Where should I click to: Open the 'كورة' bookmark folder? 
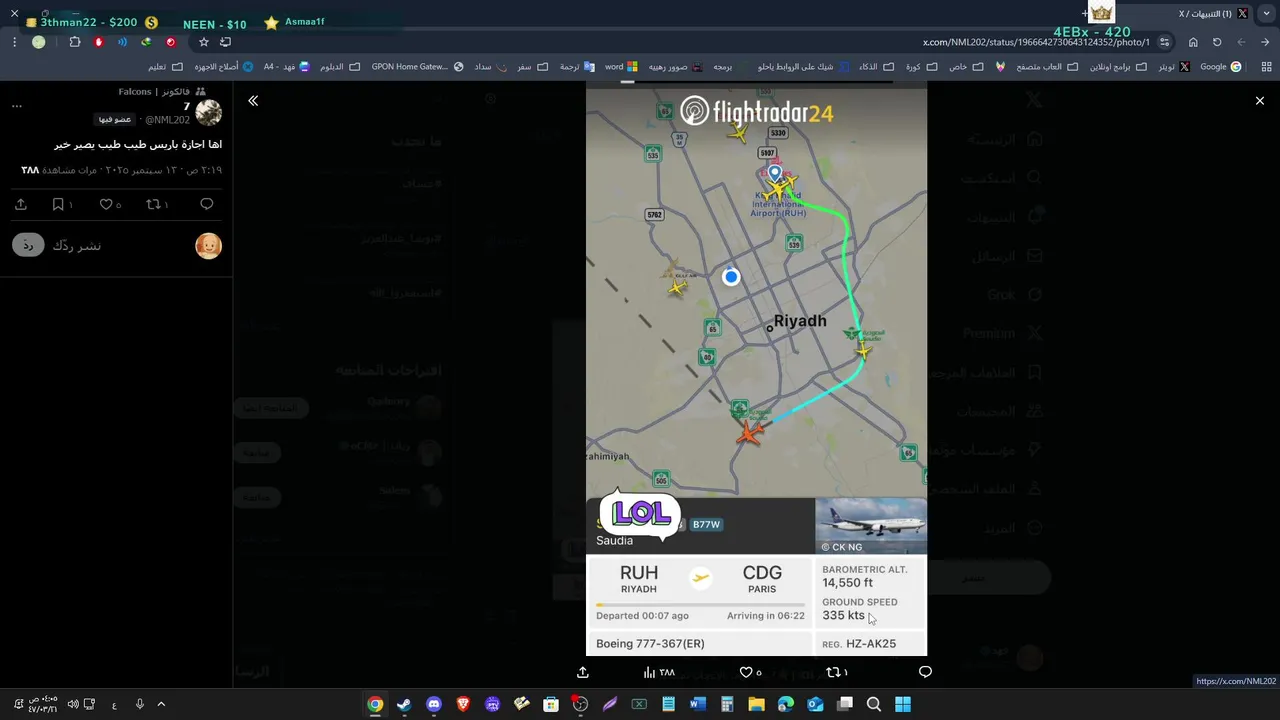click(921, 67)
